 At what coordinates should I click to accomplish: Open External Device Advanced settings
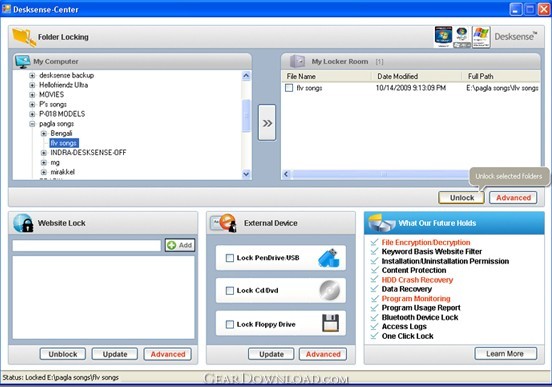[323, 354]
